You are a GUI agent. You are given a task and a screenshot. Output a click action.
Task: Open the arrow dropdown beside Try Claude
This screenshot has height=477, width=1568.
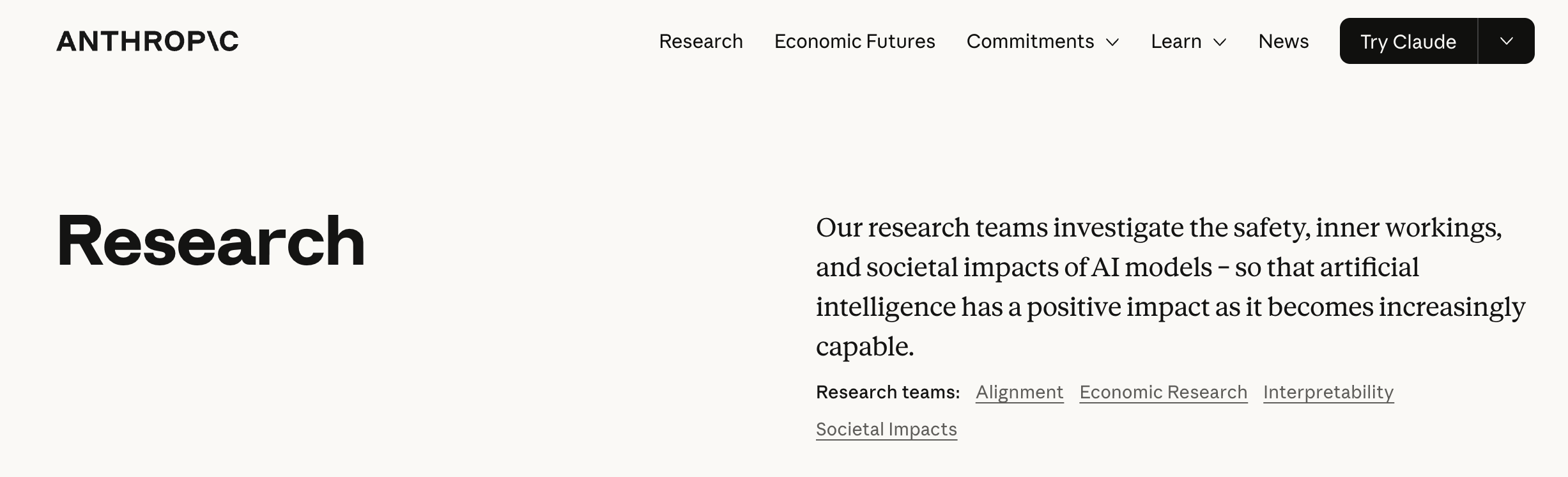[1506, 42]
